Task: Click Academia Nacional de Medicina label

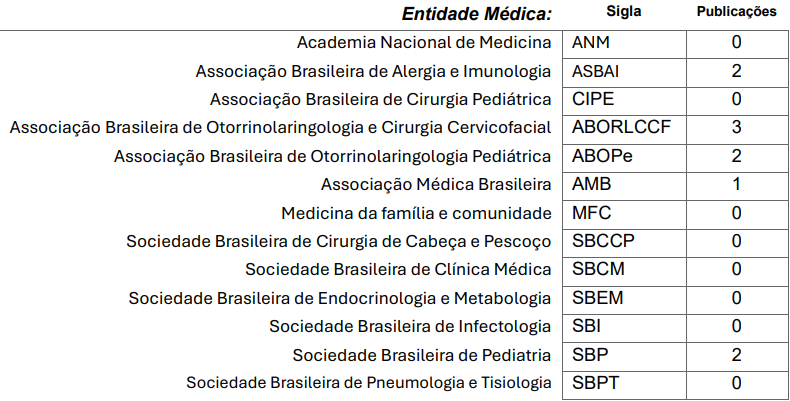Action: pos(424,43)
